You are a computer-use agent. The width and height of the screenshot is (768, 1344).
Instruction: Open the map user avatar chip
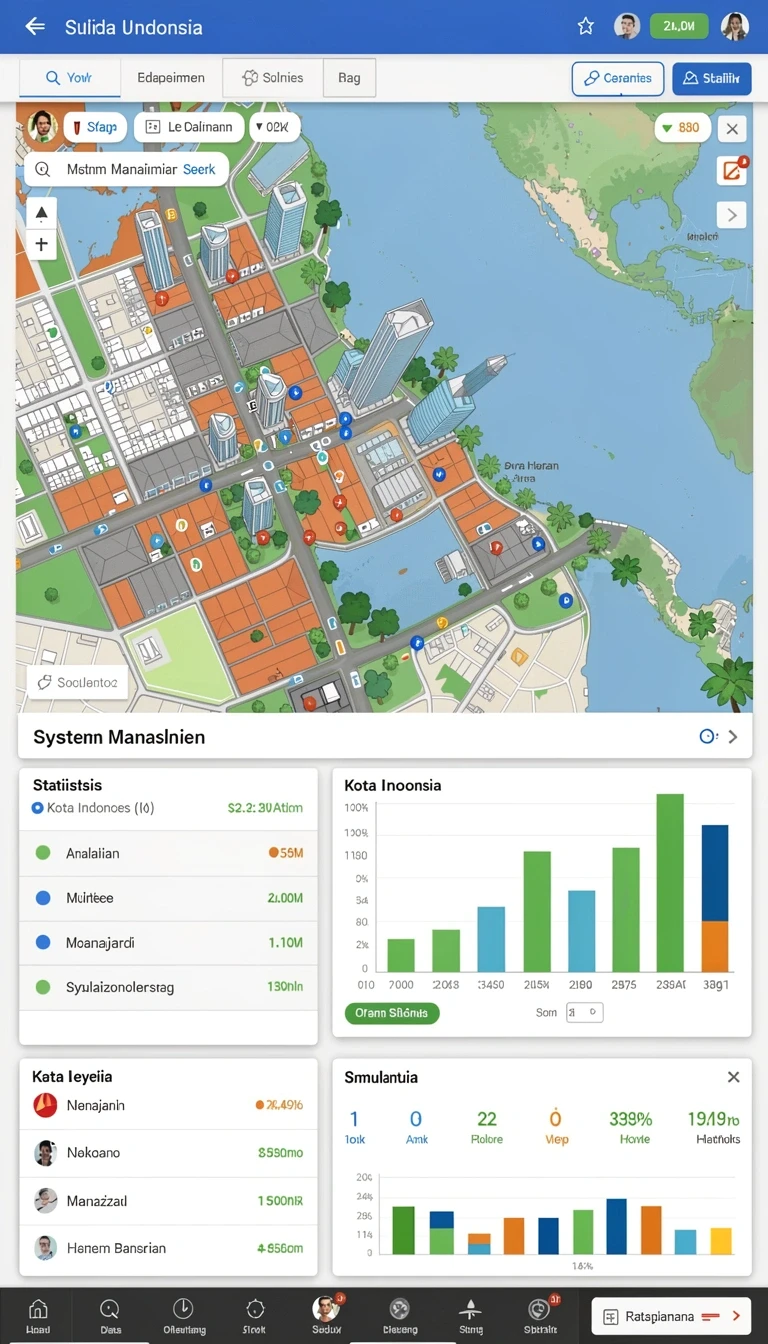[x=42, y=126]
